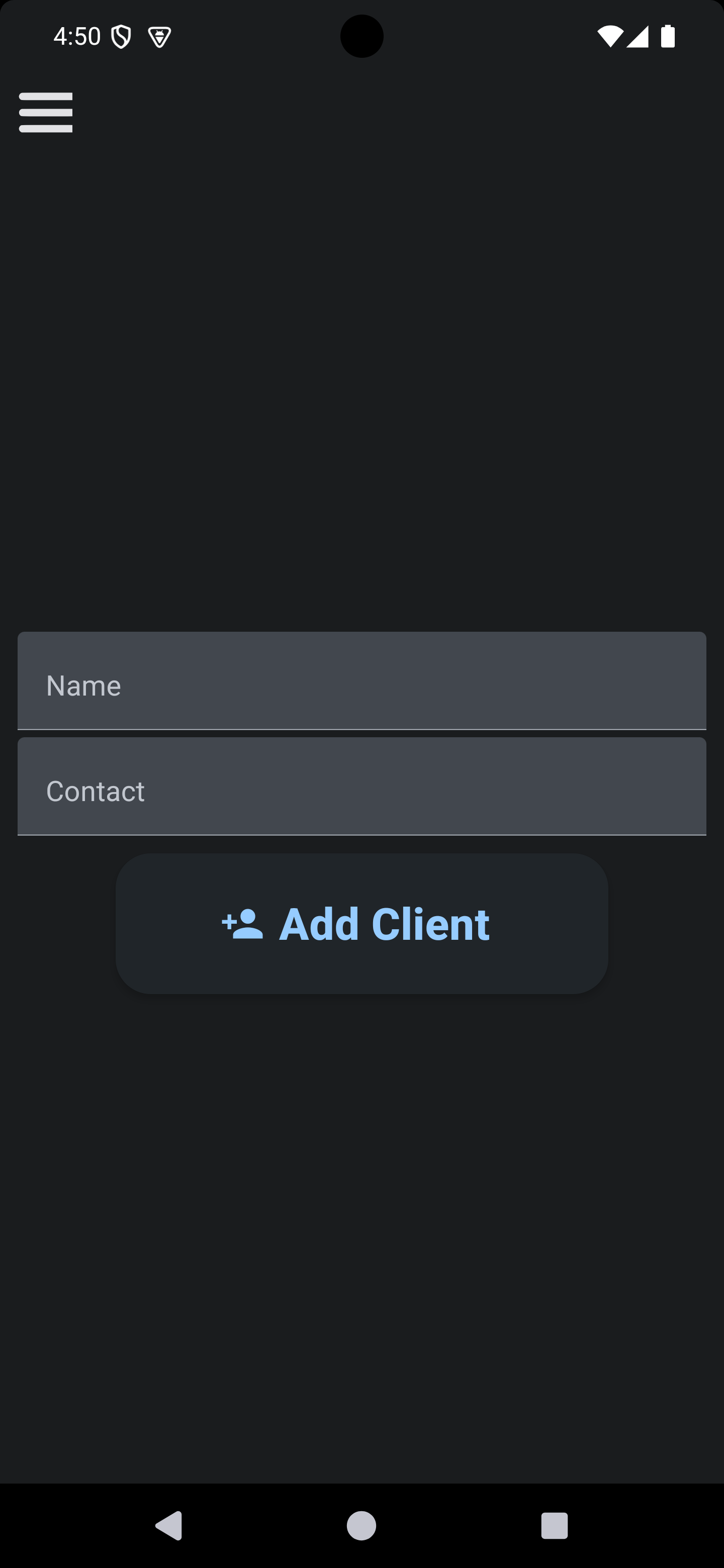
Task: Tap the "Contact" placeholder text
Action: (x=96, y=792)
